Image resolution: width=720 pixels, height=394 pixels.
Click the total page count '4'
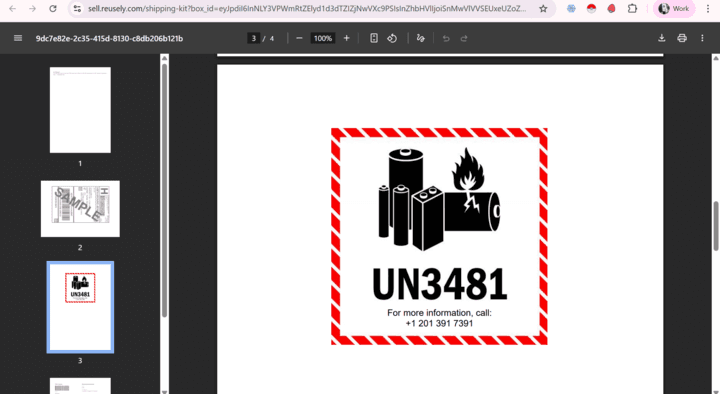(272, 39)
